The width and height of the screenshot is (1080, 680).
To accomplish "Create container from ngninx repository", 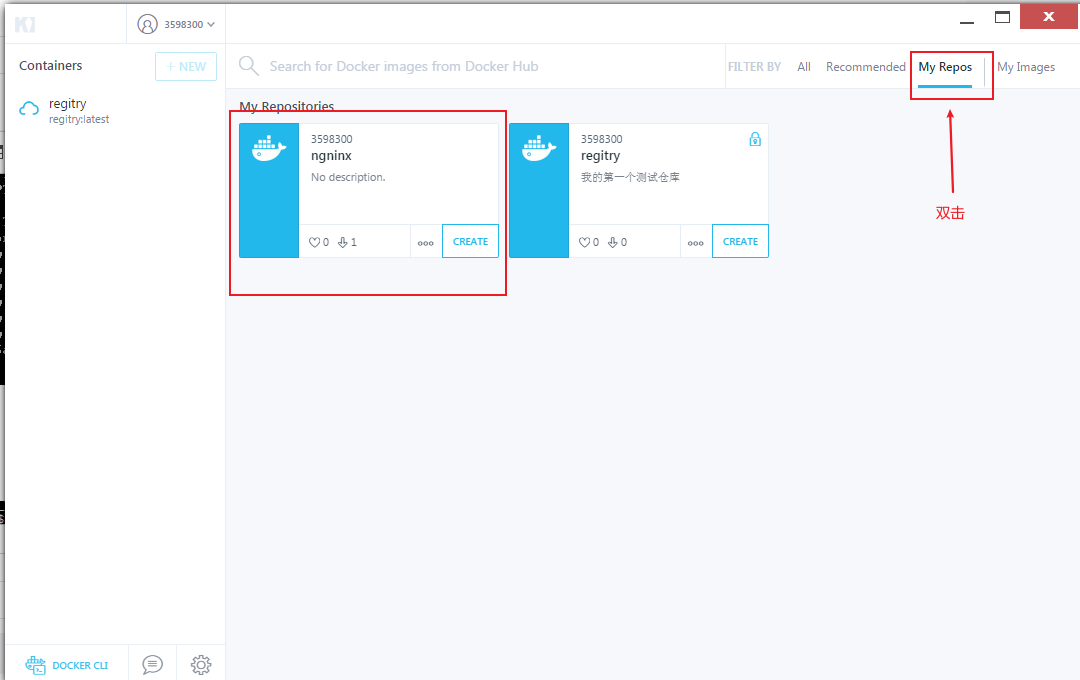I will coord(470,241).
